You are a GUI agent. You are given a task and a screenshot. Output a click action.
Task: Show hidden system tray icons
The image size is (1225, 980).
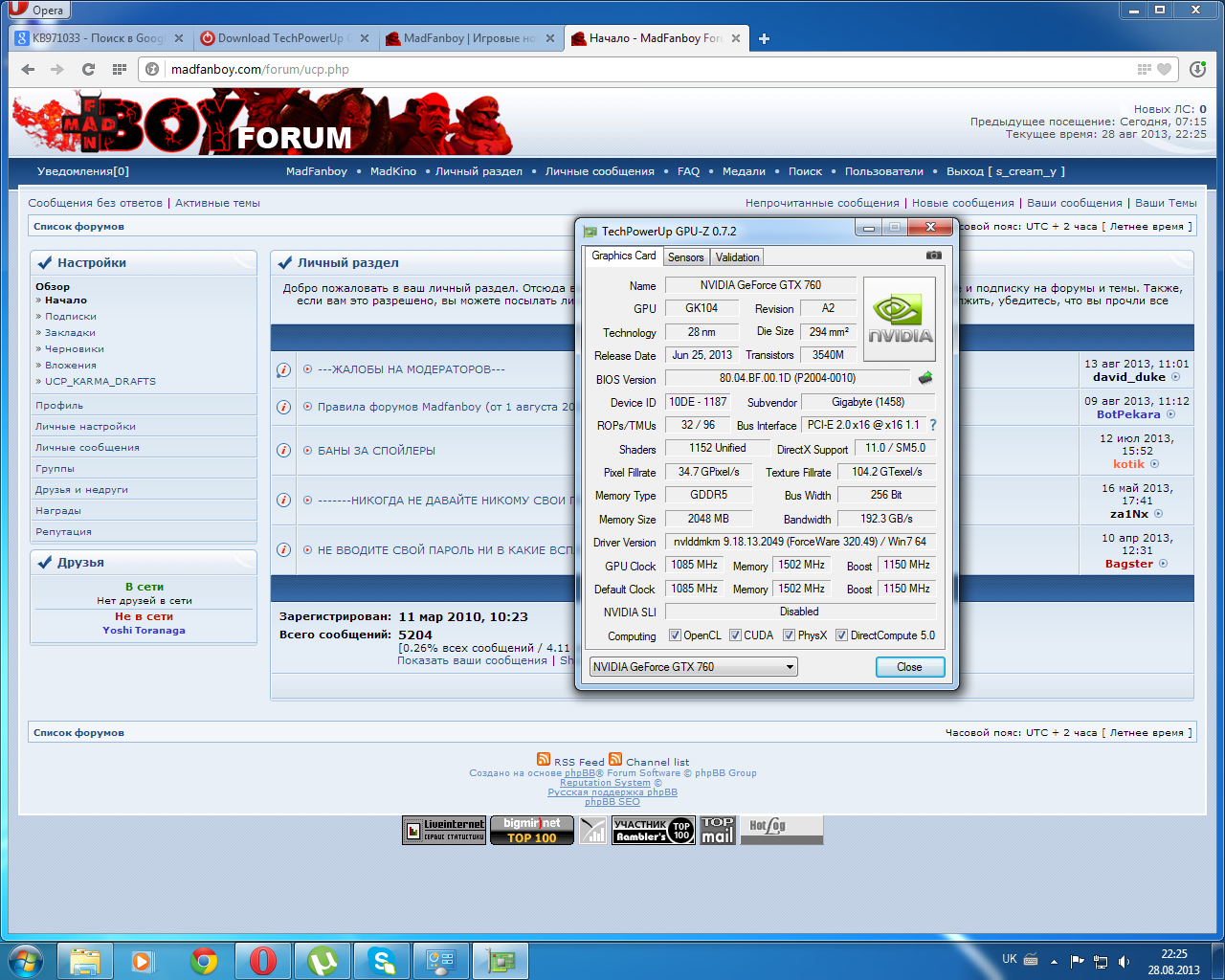pyautogui.click(x=1054, y=961)
